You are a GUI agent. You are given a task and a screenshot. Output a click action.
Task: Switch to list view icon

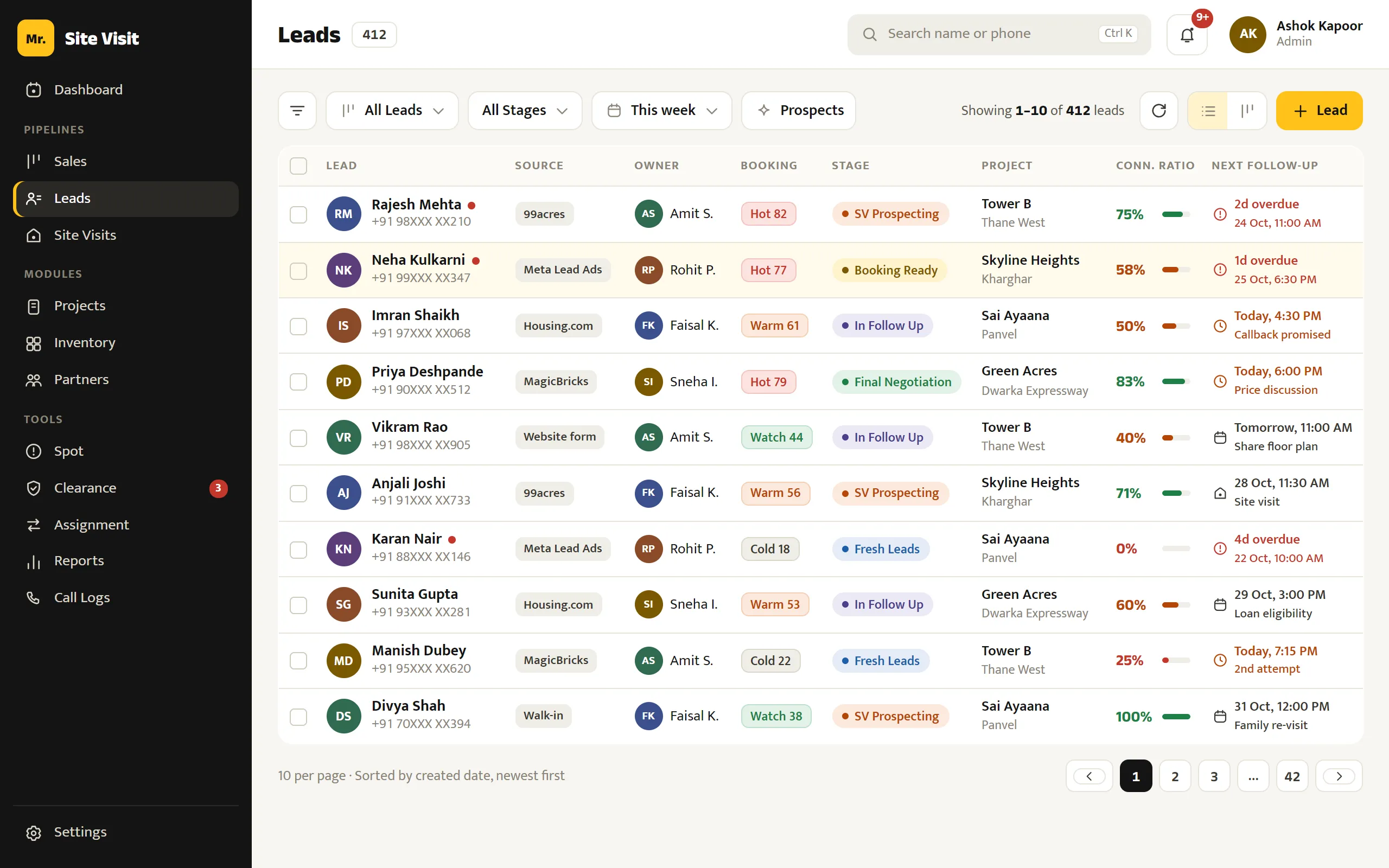[1208, 110]
